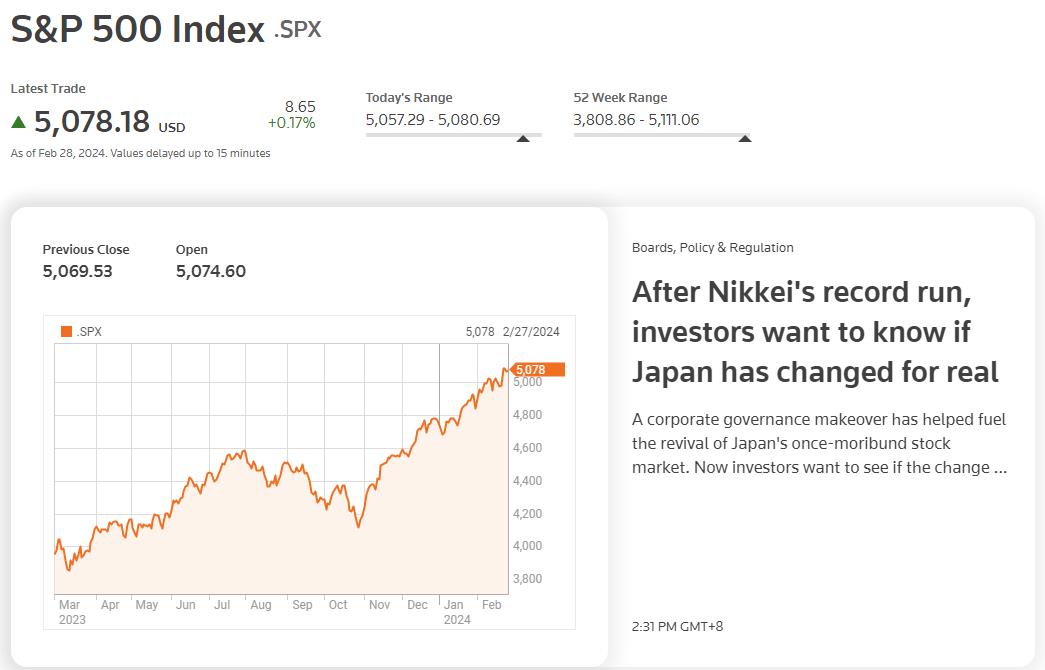
Task: Click the article summary about corporate governance
Action: point(819,443)
